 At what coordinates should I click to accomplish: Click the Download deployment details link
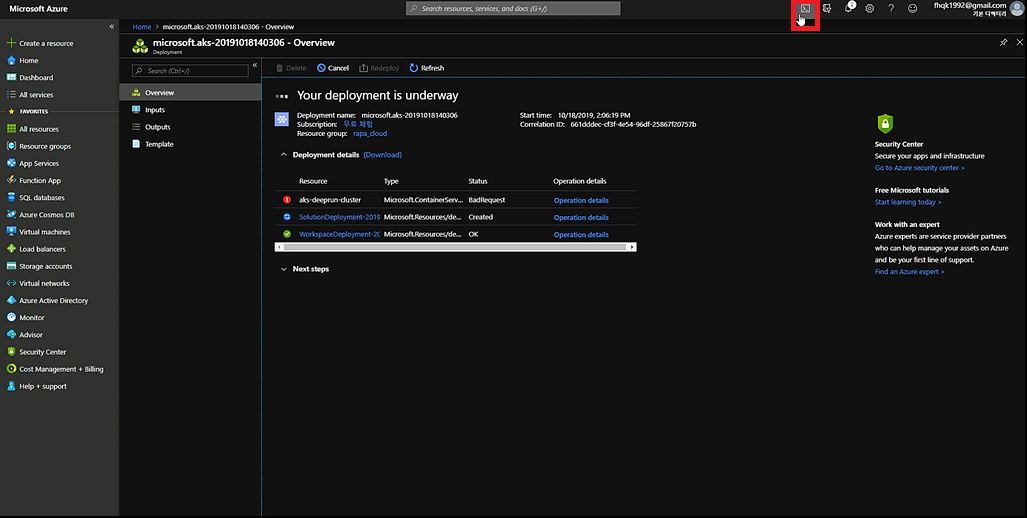point(383,155)
